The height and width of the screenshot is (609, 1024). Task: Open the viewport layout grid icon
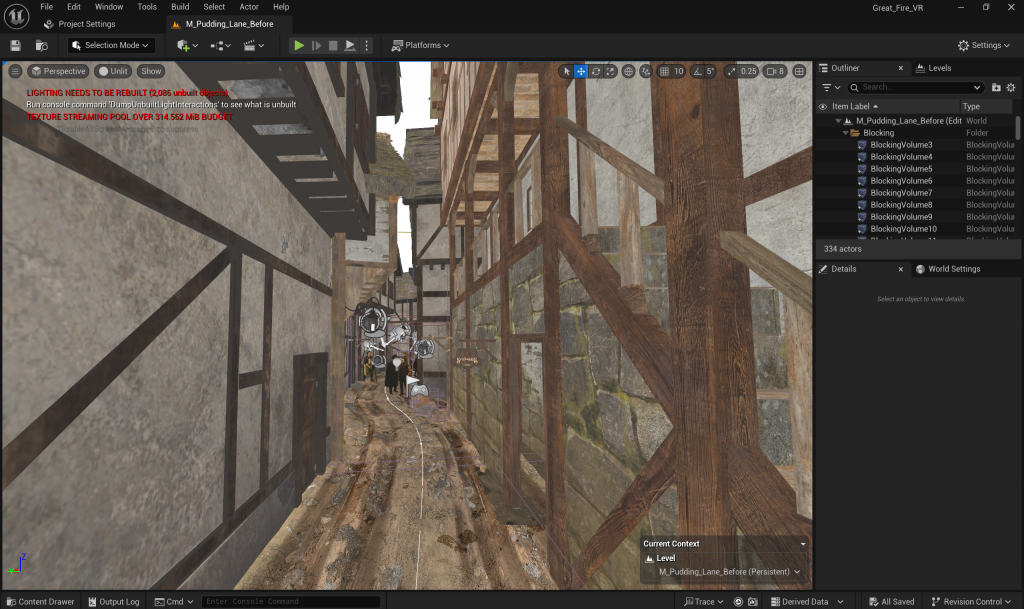(799, 71)
